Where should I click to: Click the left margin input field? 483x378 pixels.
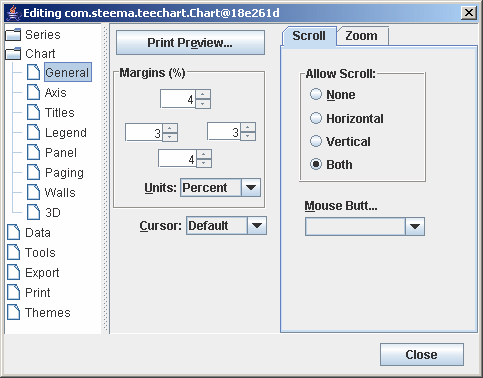(x=144, y=133)
